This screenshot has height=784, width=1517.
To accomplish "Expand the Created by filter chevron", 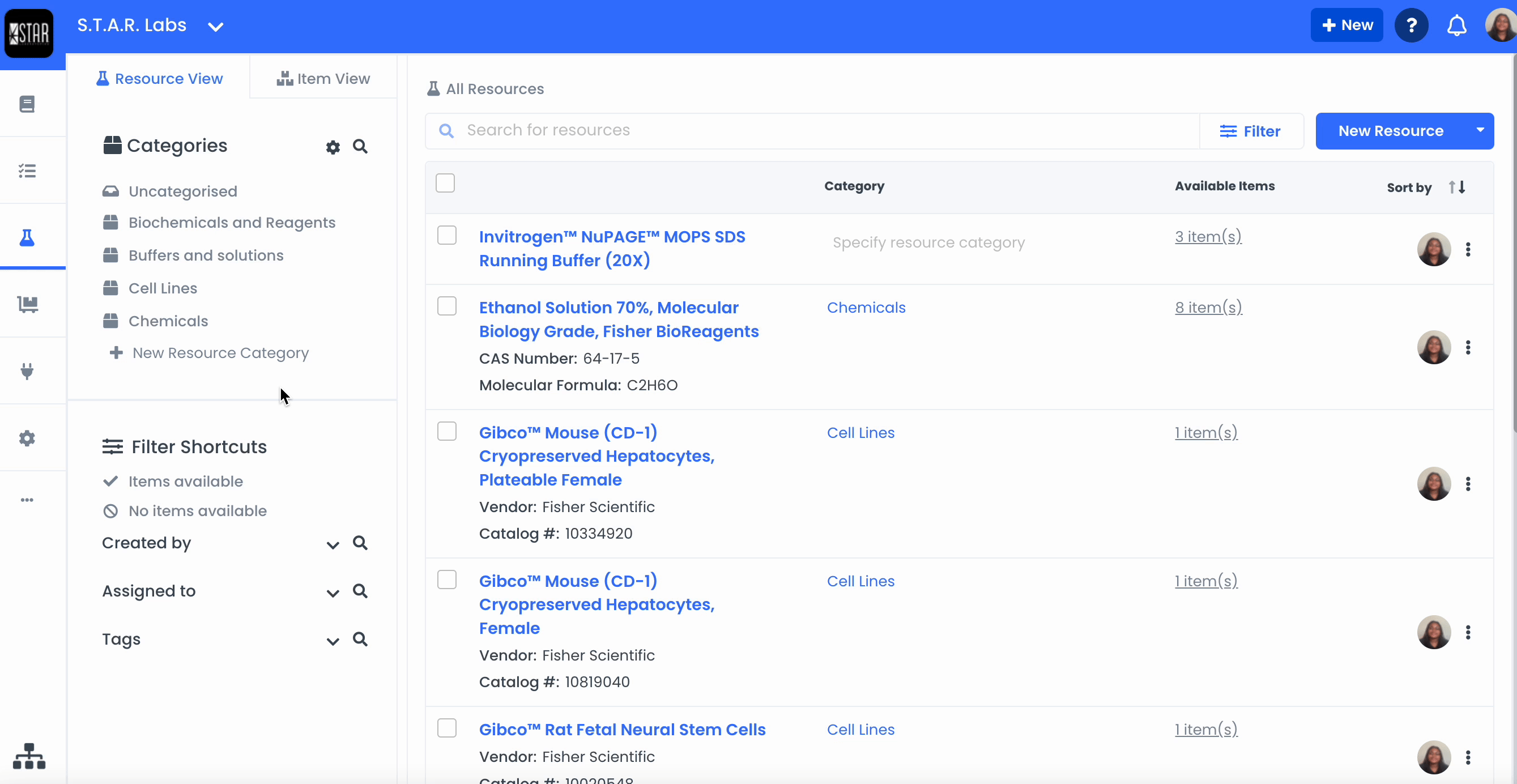I will coord(333,544).
